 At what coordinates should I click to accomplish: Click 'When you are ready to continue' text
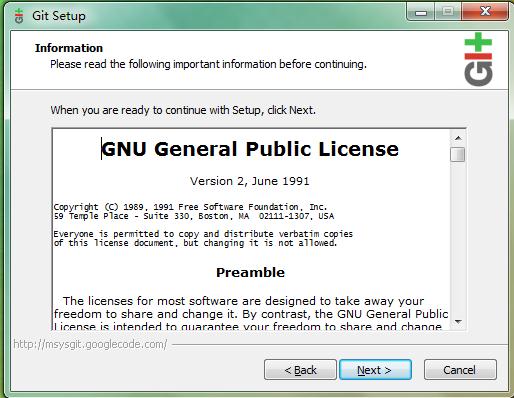point(183,110)
